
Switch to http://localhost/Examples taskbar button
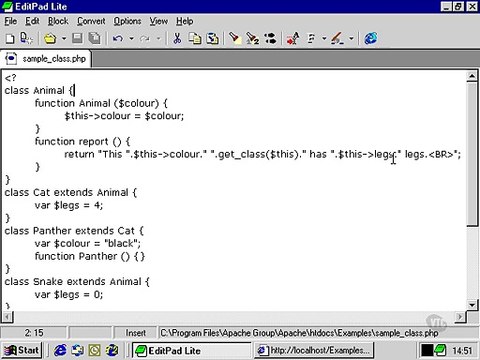click(x=314, y=350)
